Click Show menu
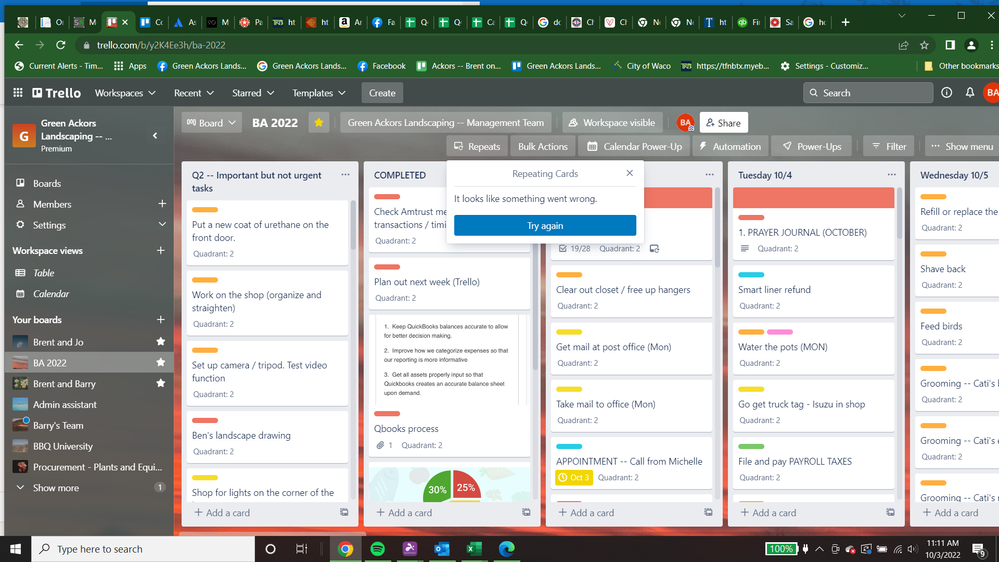 962,147
